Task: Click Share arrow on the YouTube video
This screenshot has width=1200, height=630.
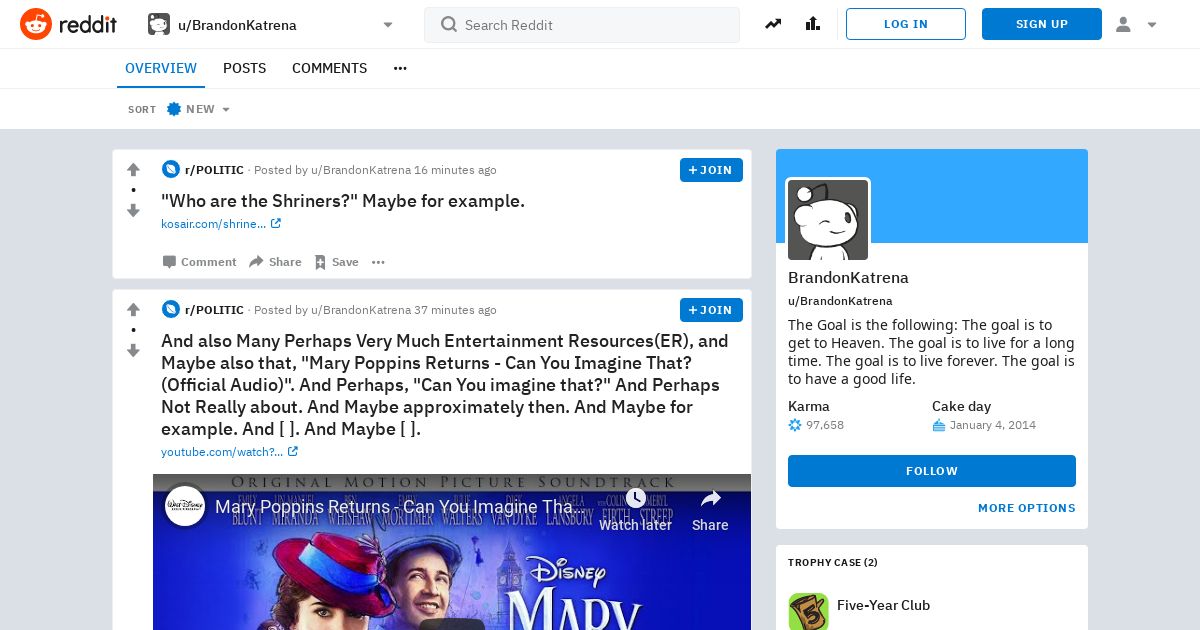Action: tap(710, 510)
